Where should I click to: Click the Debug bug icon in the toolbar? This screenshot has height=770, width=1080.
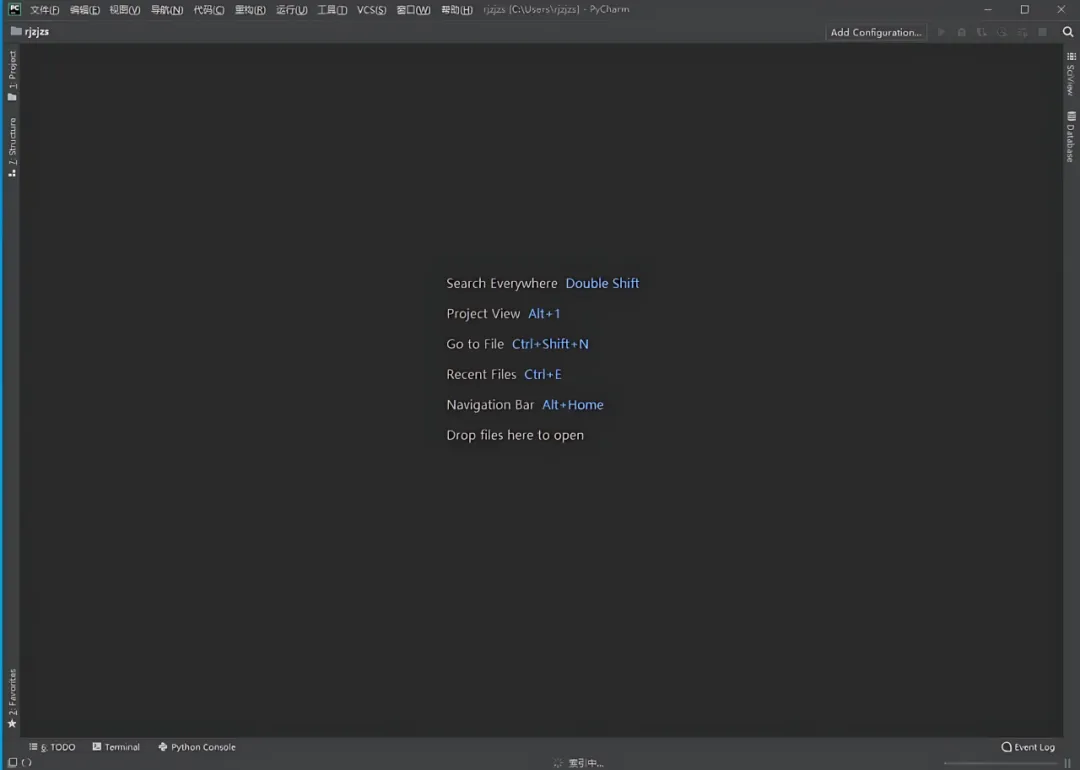coord(962,32)
